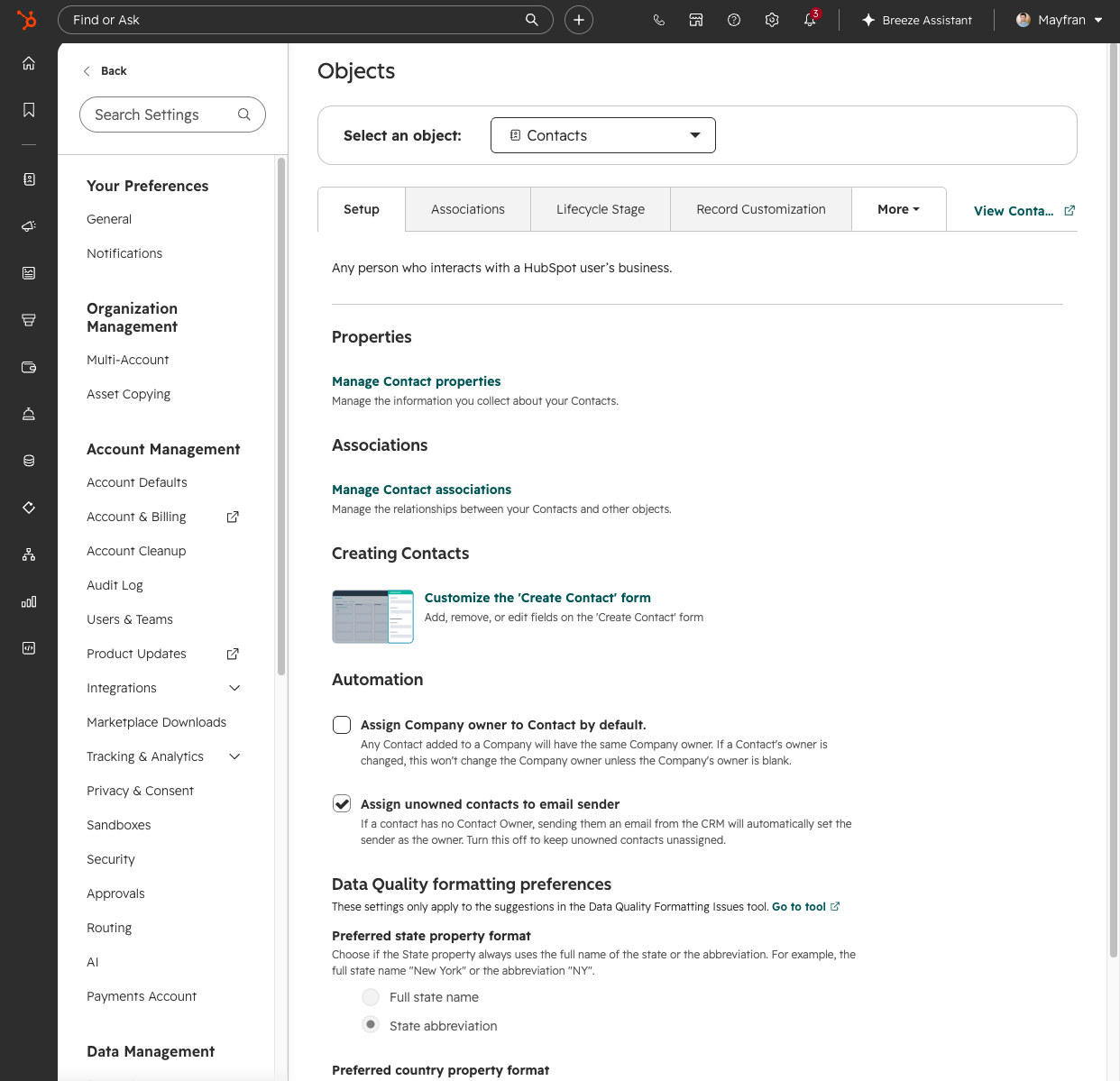
Task: Click external link icon next to Account & Billing
Action: tap(233, 517)
